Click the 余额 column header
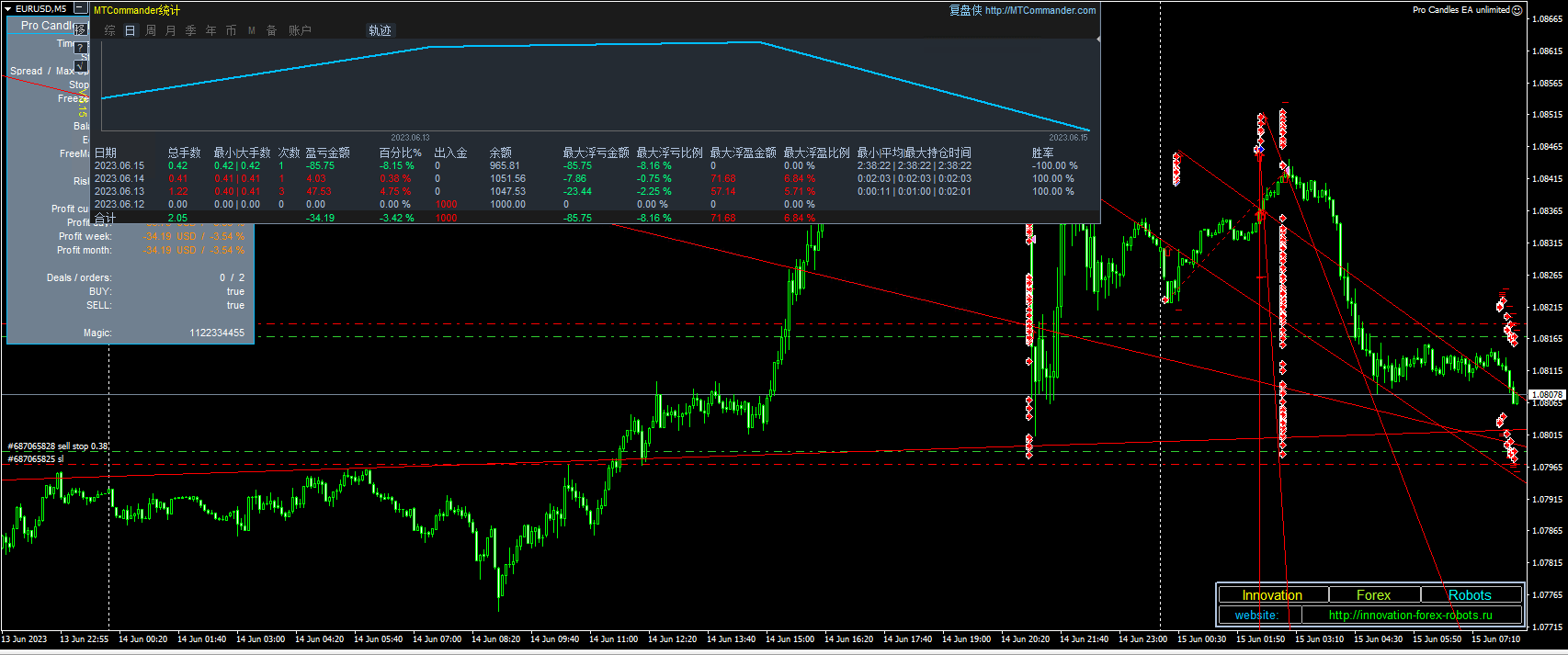This screenshot has width=1568, height=655. (501, 152)
